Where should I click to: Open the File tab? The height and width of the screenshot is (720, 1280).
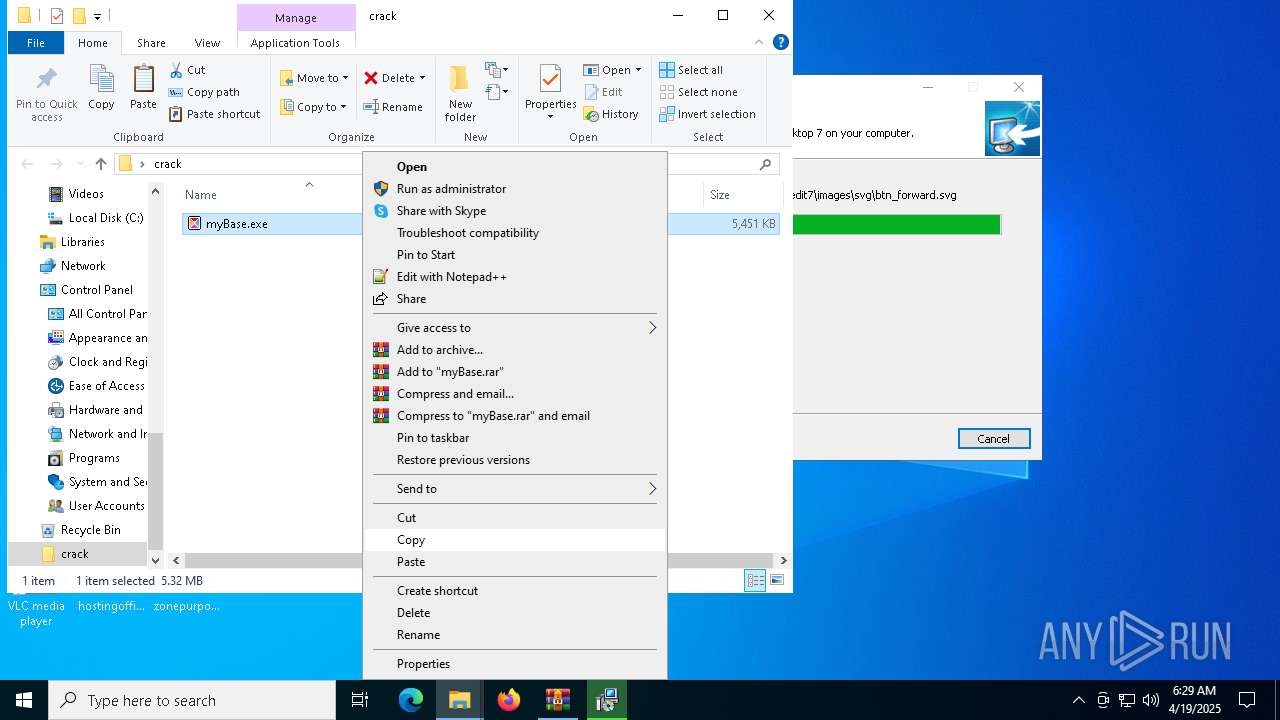pos(36,43)
